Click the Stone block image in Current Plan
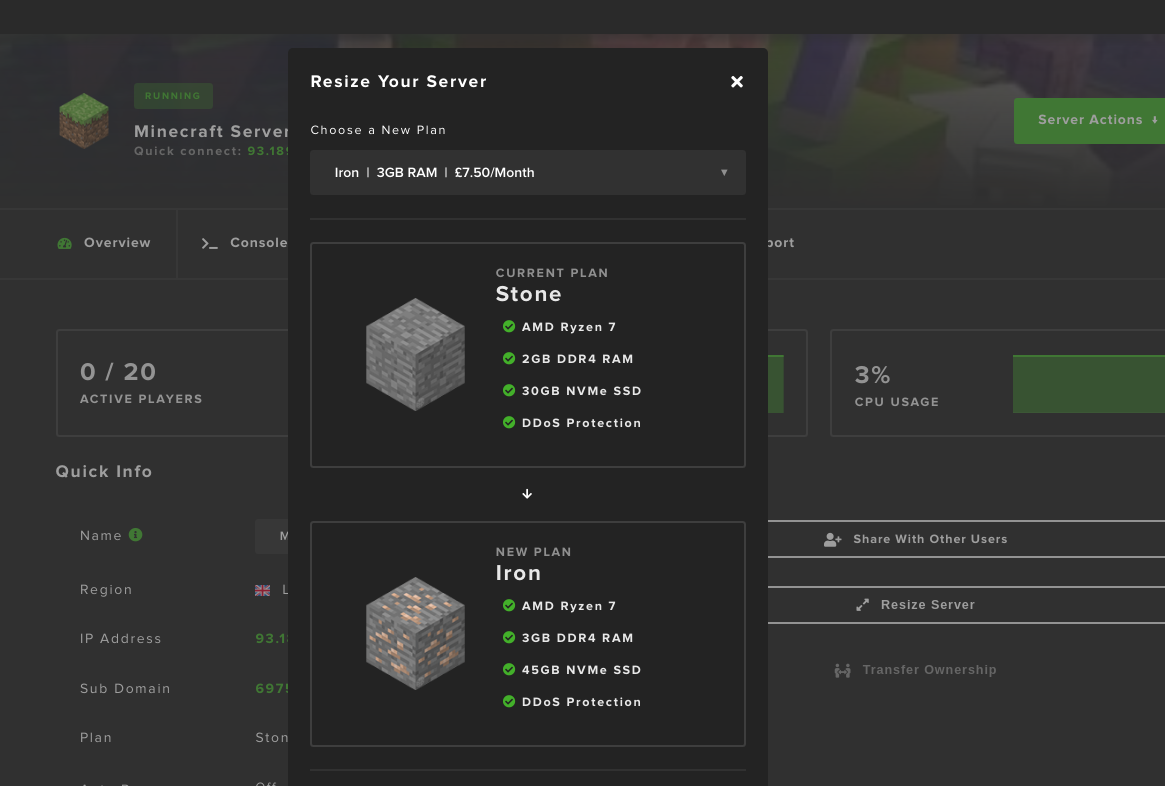Image resolution: width=1165 pixels, height=786 pixels. (x=415, y=354)
